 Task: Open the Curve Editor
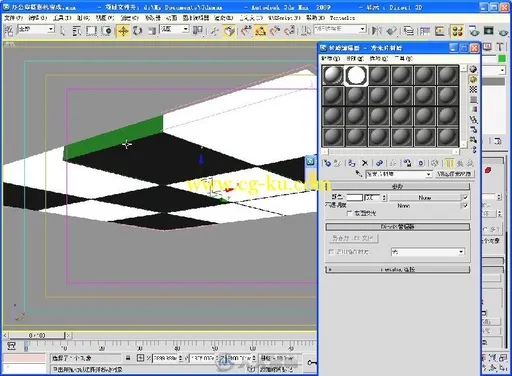[x=425, y=31]
